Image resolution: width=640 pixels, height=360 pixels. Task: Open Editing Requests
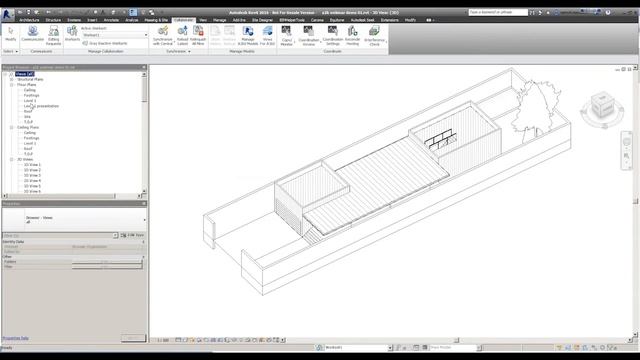(x=53, y=36)
